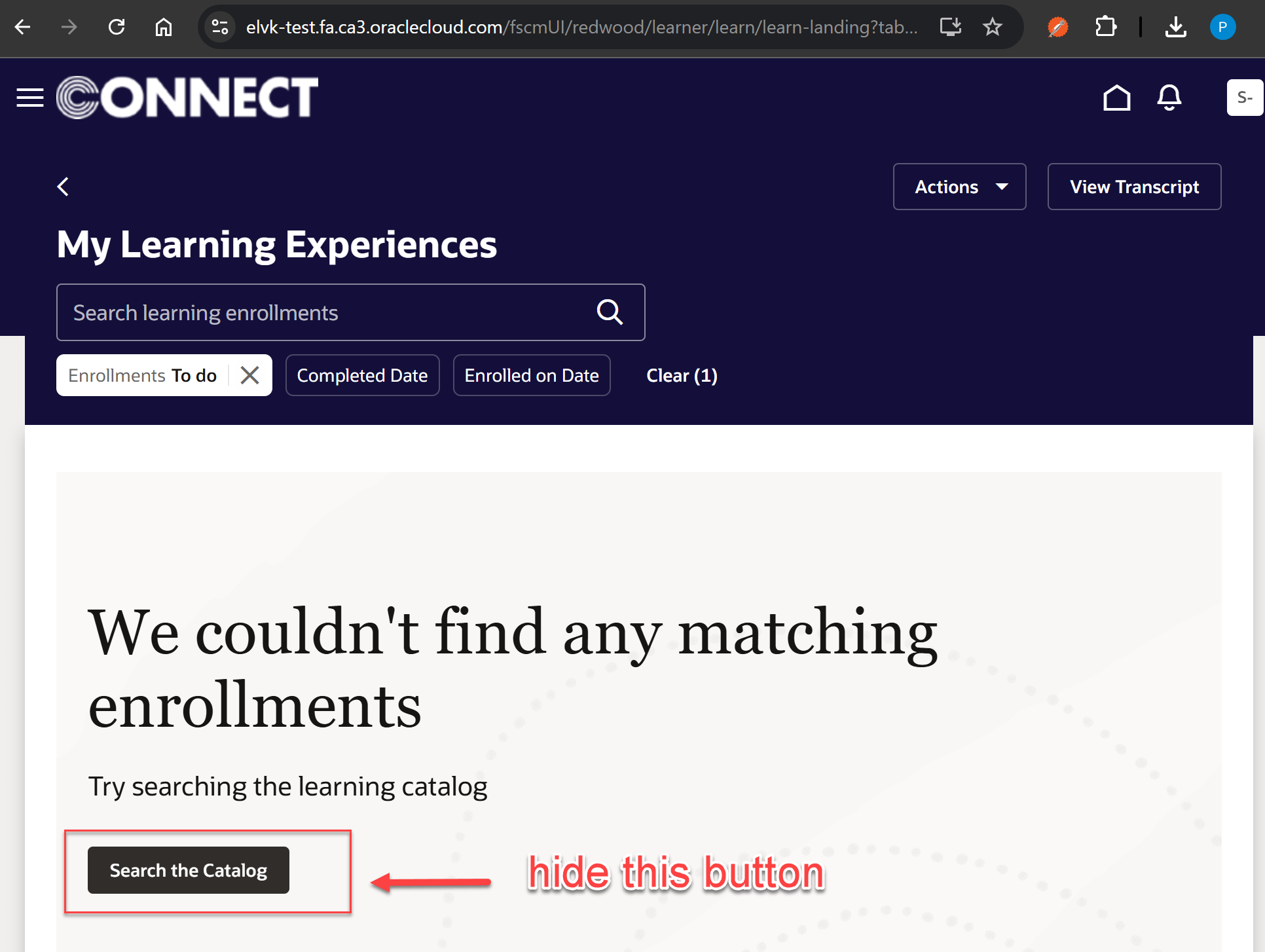Image resolution: width=1265 pixels, height=952 pixels.
Task: Open the site permissions dropdown in the address bar
Action: click(220, 27)
